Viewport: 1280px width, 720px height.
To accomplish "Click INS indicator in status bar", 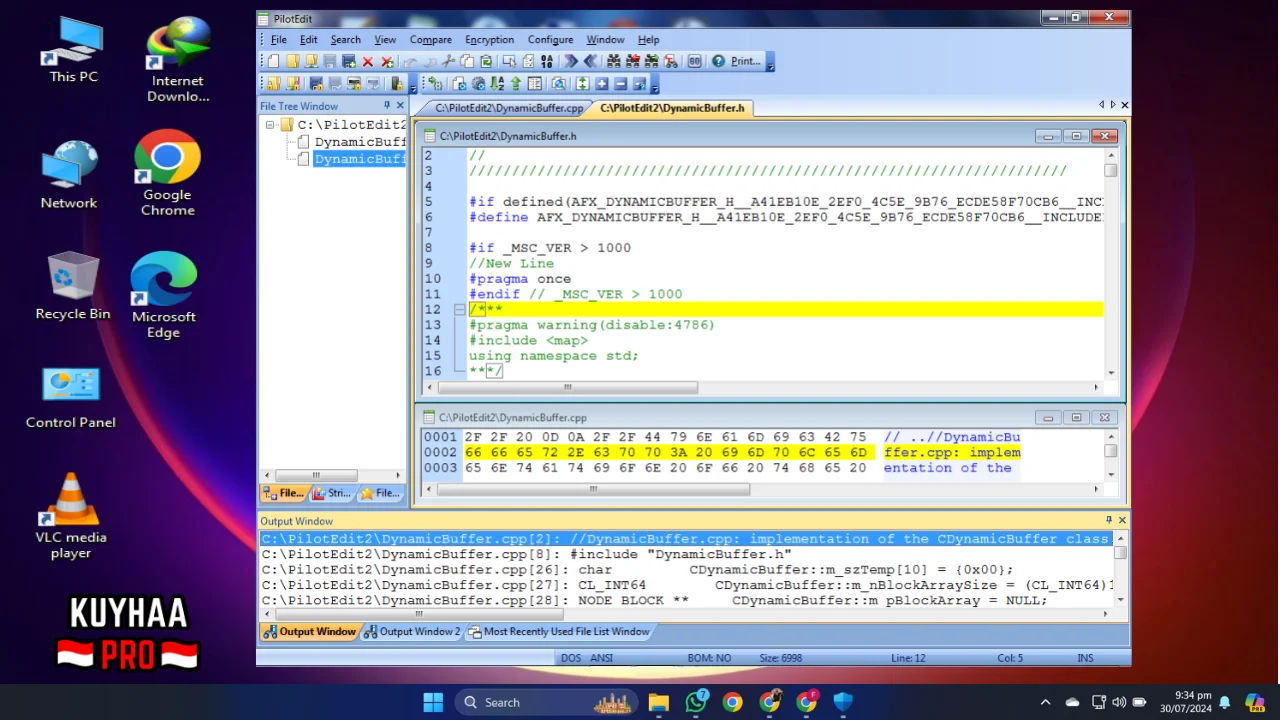I will 1085,658.
